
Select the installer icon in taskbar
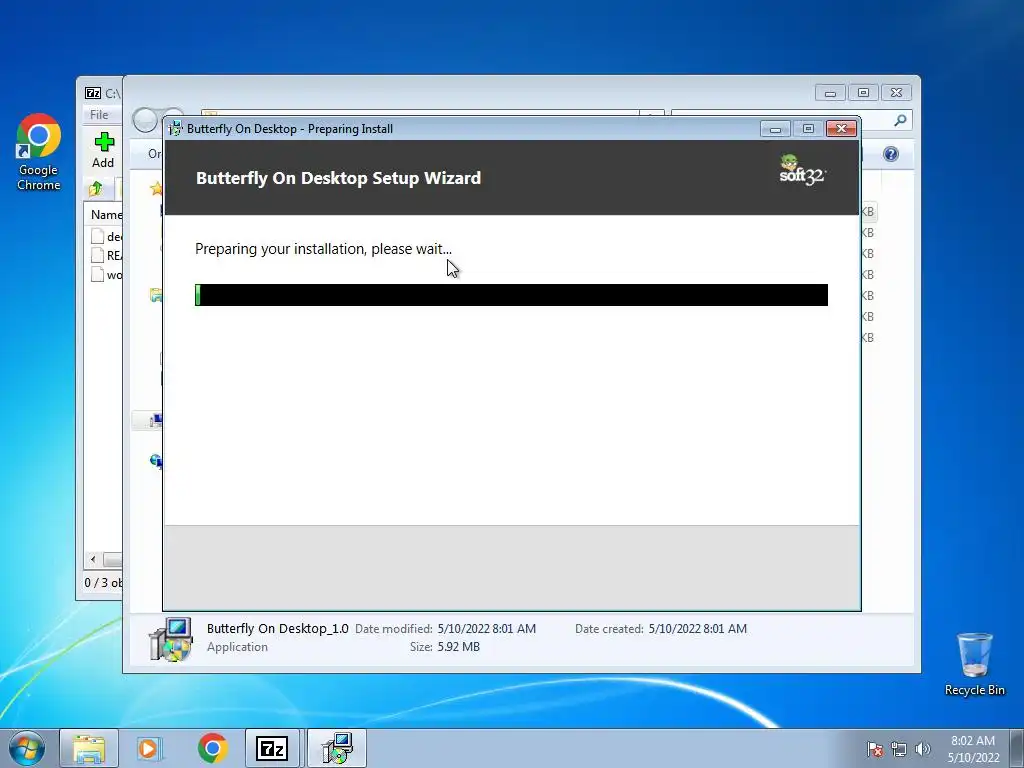tap(337, 748)
